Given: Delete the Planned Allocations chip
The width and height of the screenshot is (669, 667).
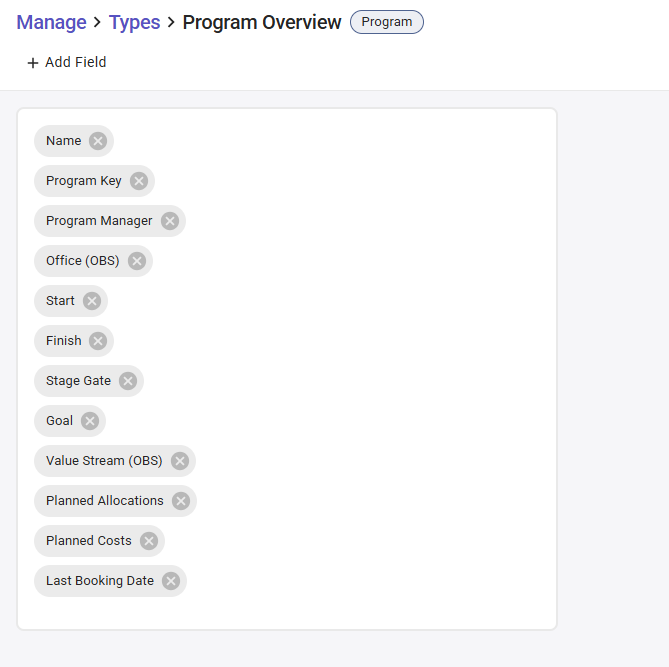Looking at the screenshot, I should coord(181,501).
